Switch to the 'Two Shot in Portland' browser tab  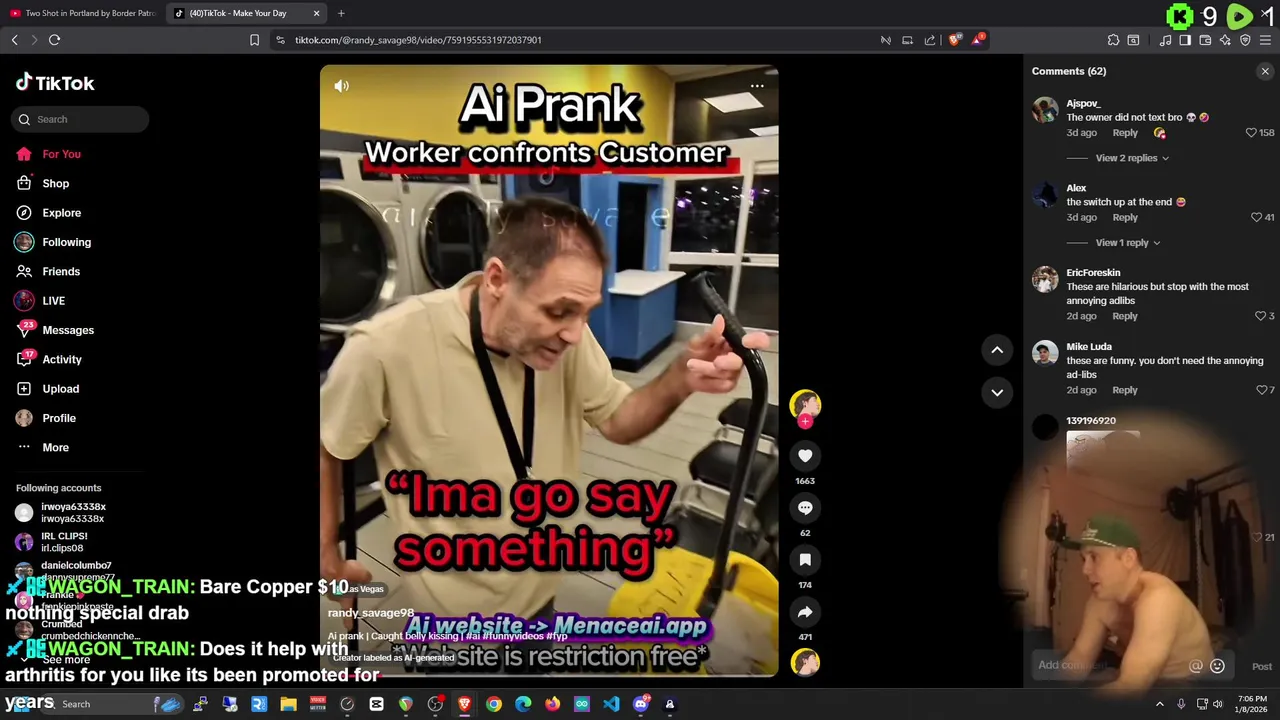point(82,13)
